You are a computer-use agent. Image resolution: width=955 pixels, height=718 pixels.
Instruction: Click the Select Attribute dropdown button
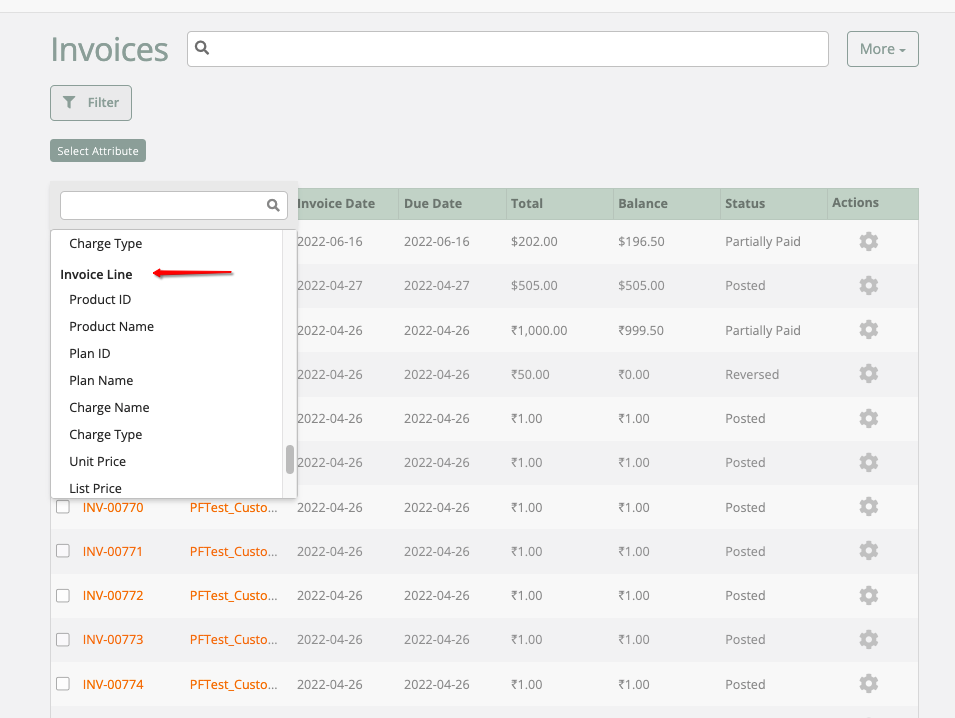(x=98, y=150)
